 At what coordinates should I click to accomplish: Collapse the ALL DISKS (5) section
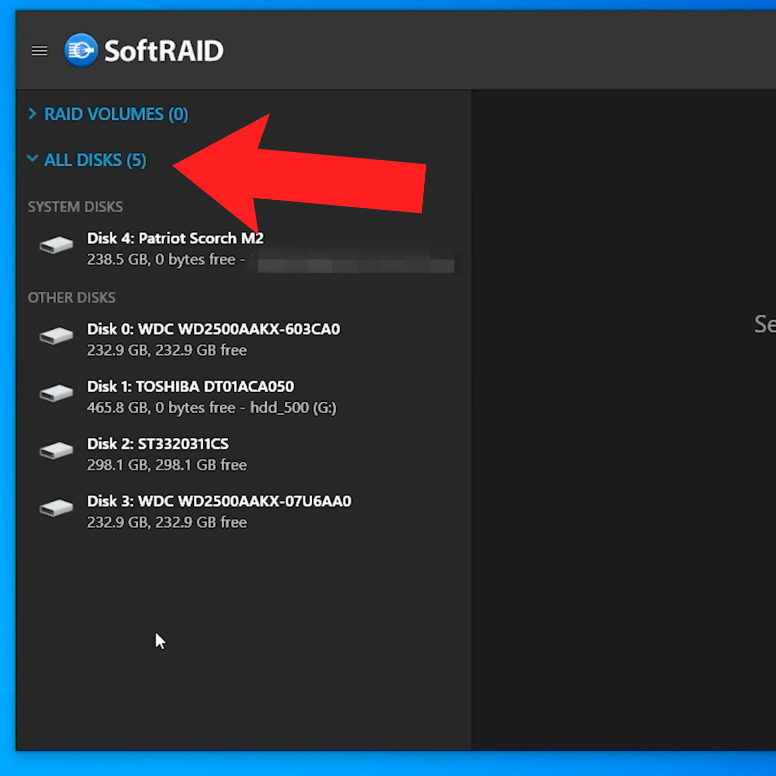pyautogui.click(x=32, y=159)
